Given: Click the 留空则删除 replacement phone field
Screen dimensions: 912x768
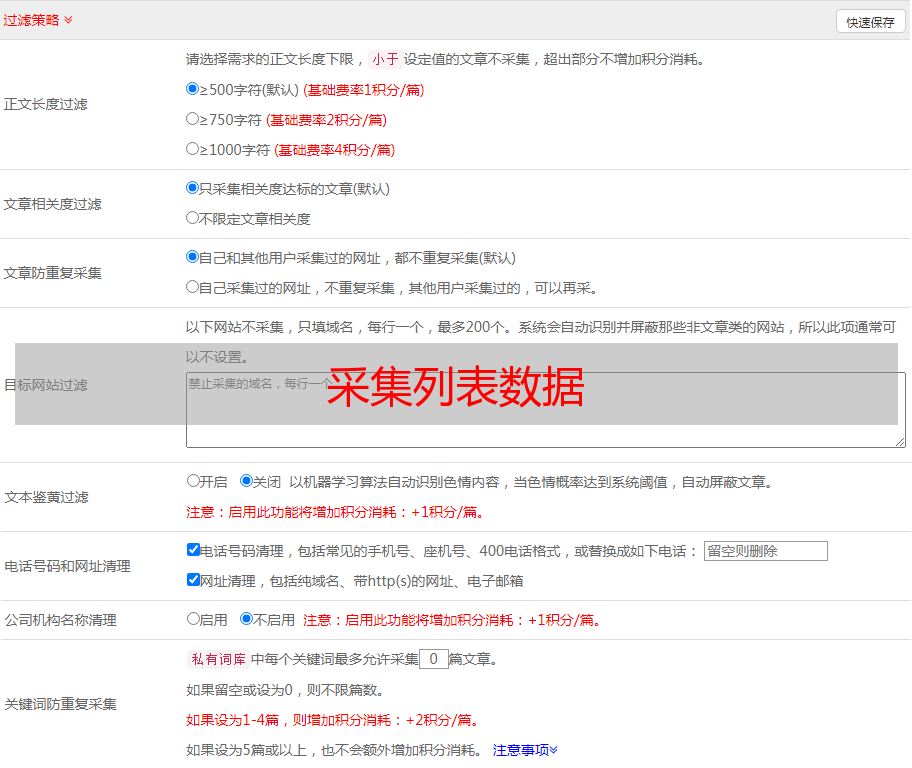Looking at the screenshot, I should (x=765, y=551).
